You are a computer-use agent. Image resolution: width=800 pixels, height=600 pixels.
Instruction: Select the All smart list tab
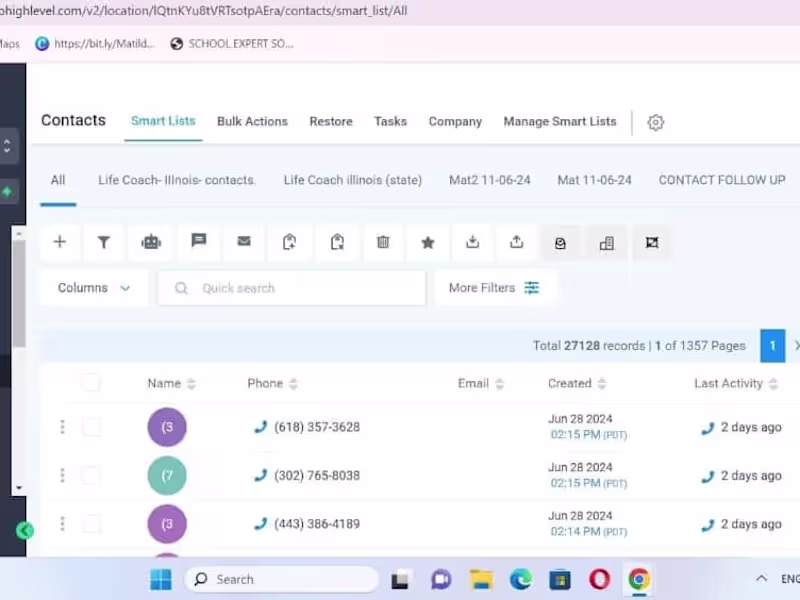(x=58, y=180)
